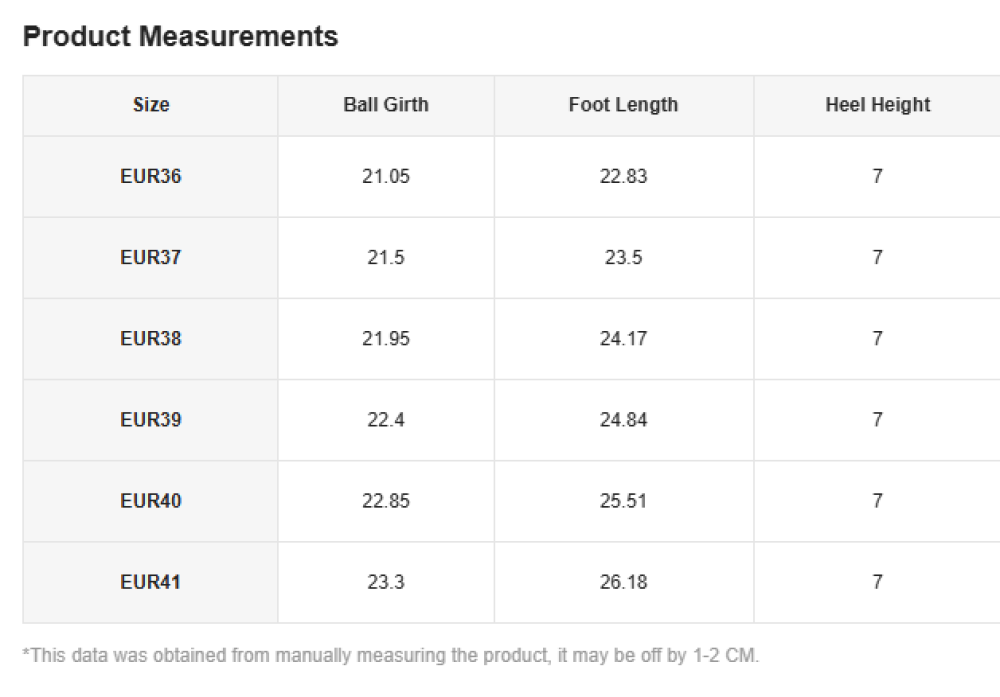The height and width of the screenshot is (697, 1000).
Task: Select the EUR36 size row label
Action: pyautogui.click(x=151, y=177)
